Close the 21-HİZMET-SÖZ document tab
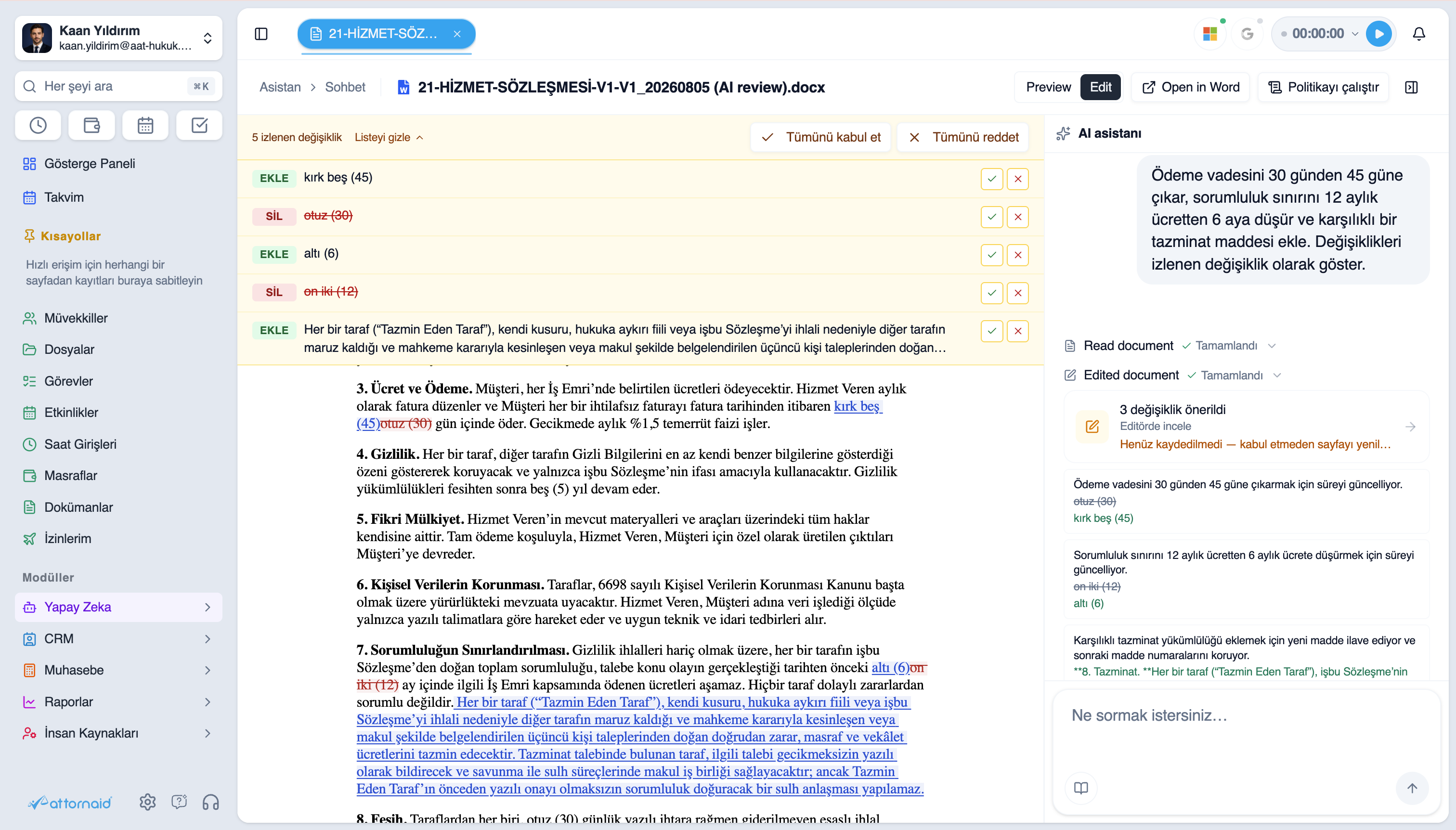The height and width of the screenshot is (830, 1456). 457,34
